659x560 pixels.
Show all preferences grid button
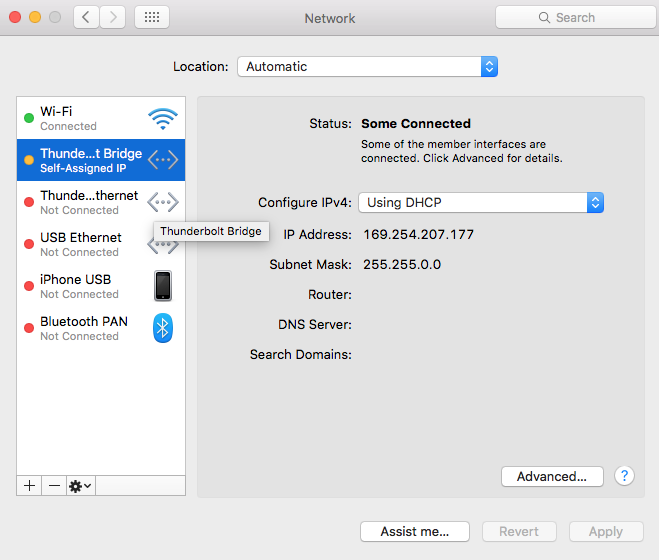tap(151, 17)
